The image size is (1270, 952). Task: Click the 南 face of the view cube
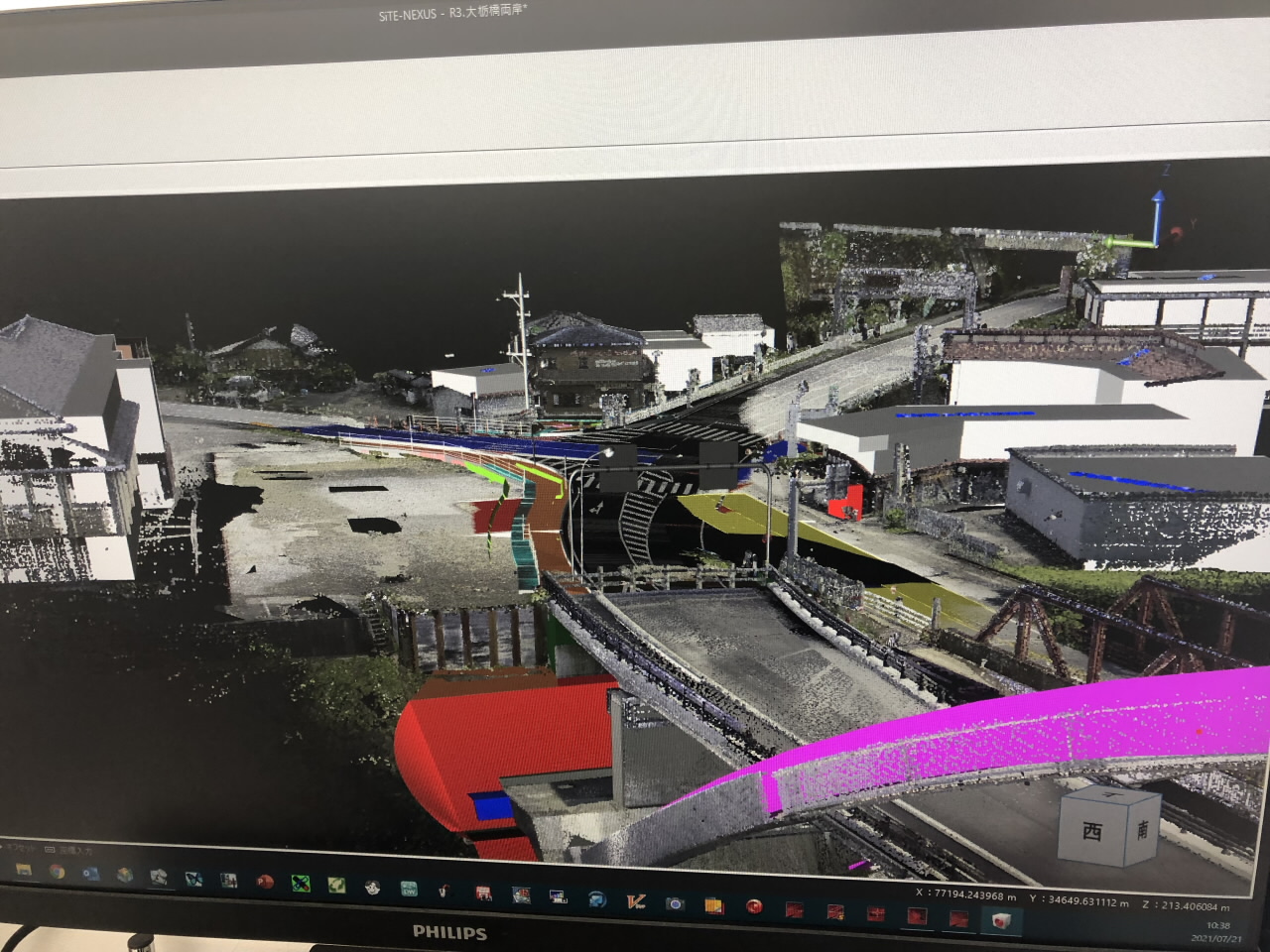(x=1143, y=829)
